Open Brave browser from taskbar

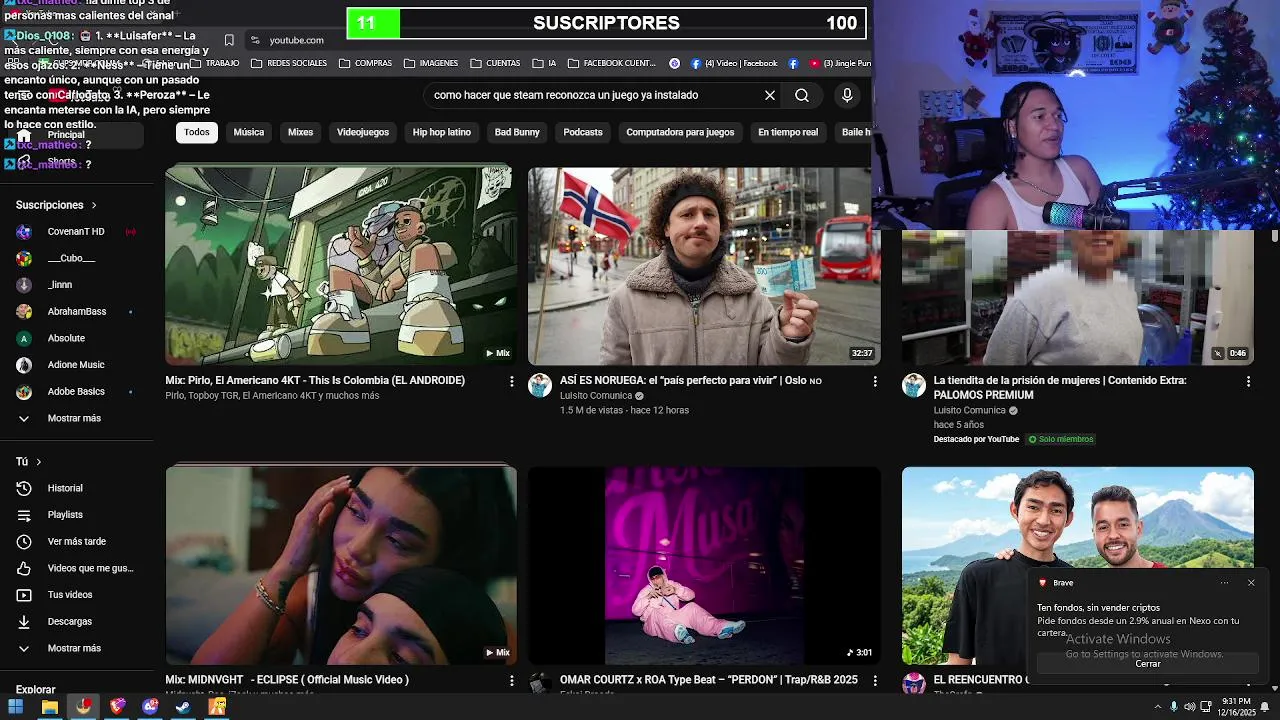click(x=117, y=707)
